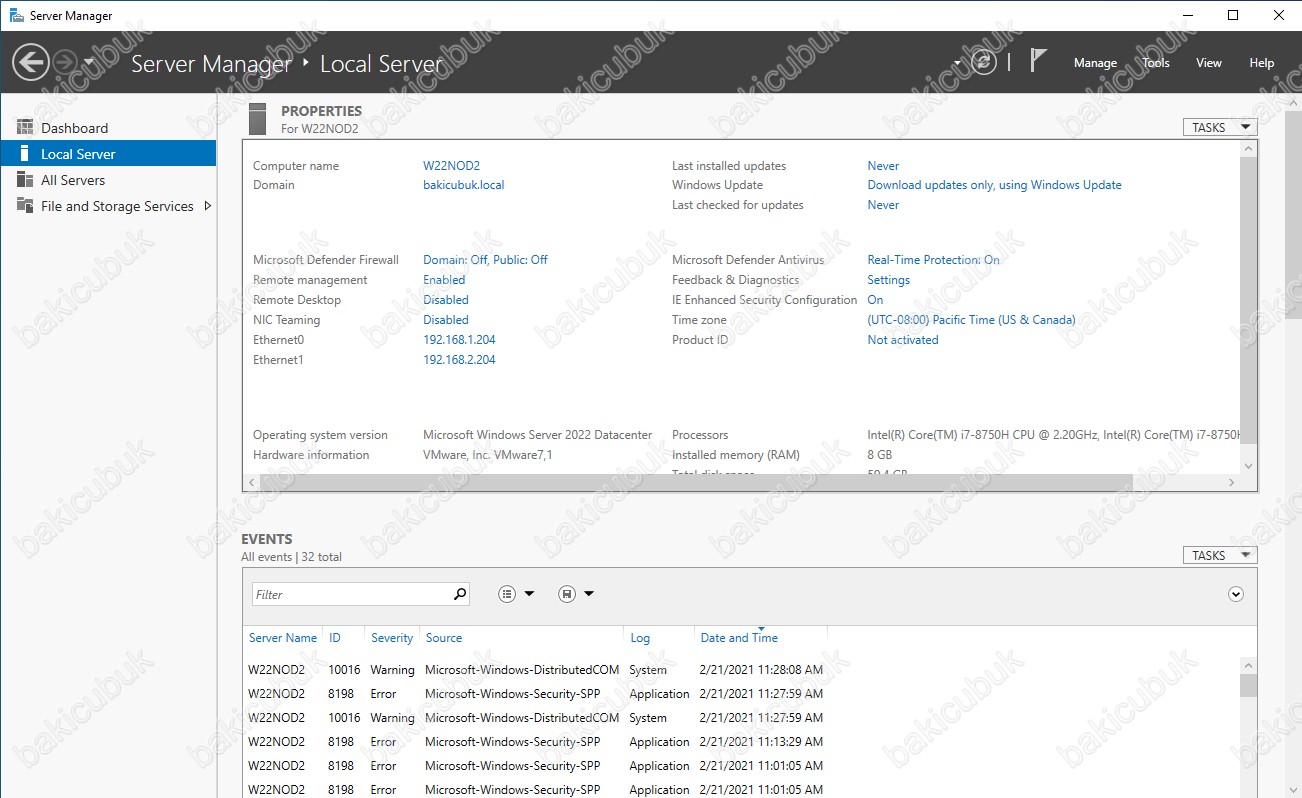Click Real-Time Protection: On link
The image size is (1302, 798).
(x=933, y=260)
